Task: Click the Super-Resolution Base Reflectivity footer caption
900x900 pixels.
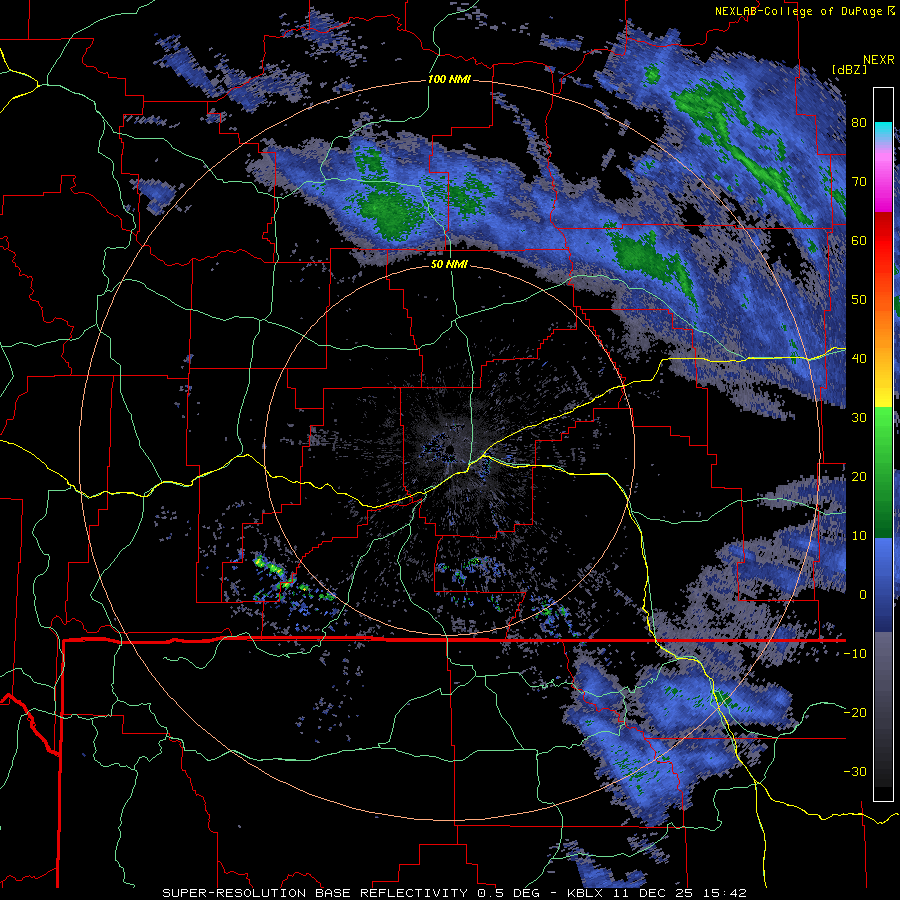Action: tap(315, 893)
